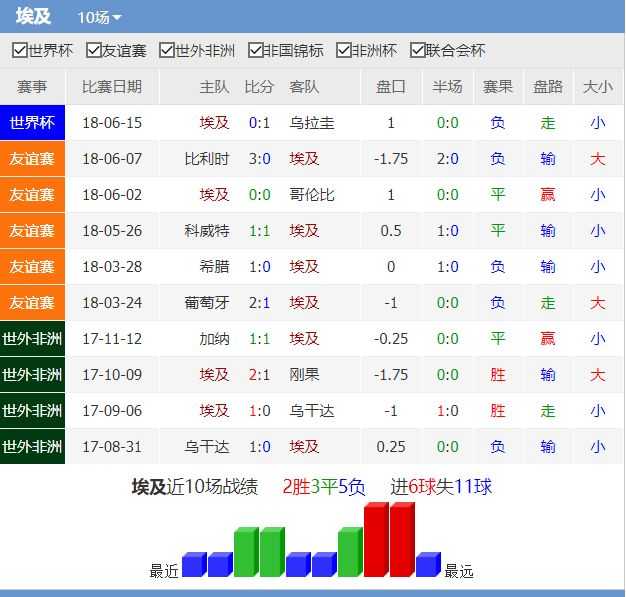Screen dimensions: 626x597
Task: Open the 比利时 home team link
Action: pyautogui.click(x=207, y=159)
